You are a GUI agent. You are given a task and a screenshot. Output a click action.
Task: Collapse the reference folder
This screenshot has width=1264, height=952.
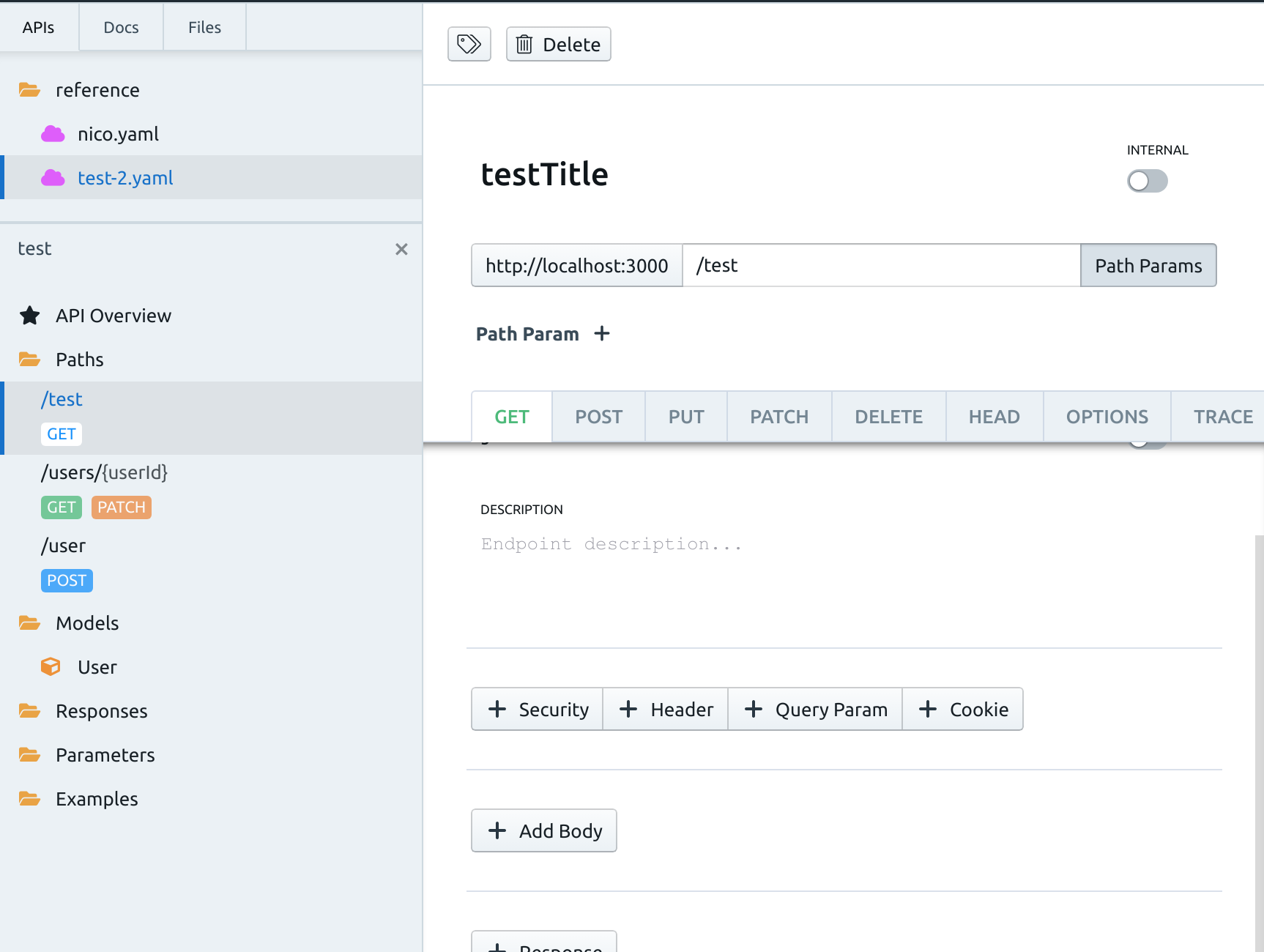pos(29,89)
